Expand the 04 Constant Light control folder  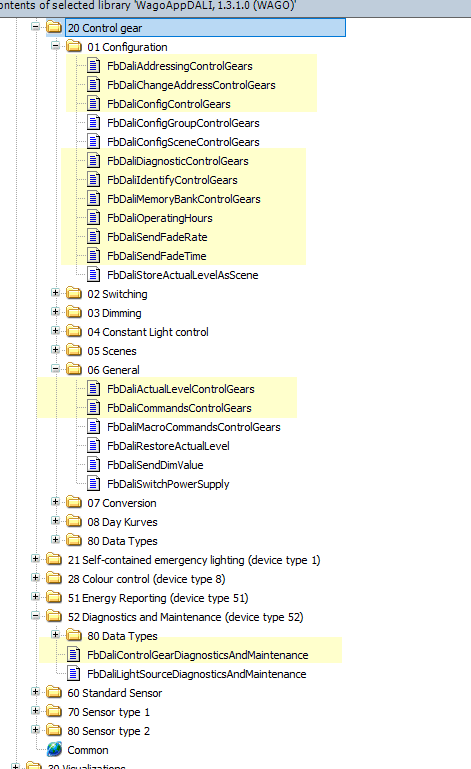pos(55,331)
